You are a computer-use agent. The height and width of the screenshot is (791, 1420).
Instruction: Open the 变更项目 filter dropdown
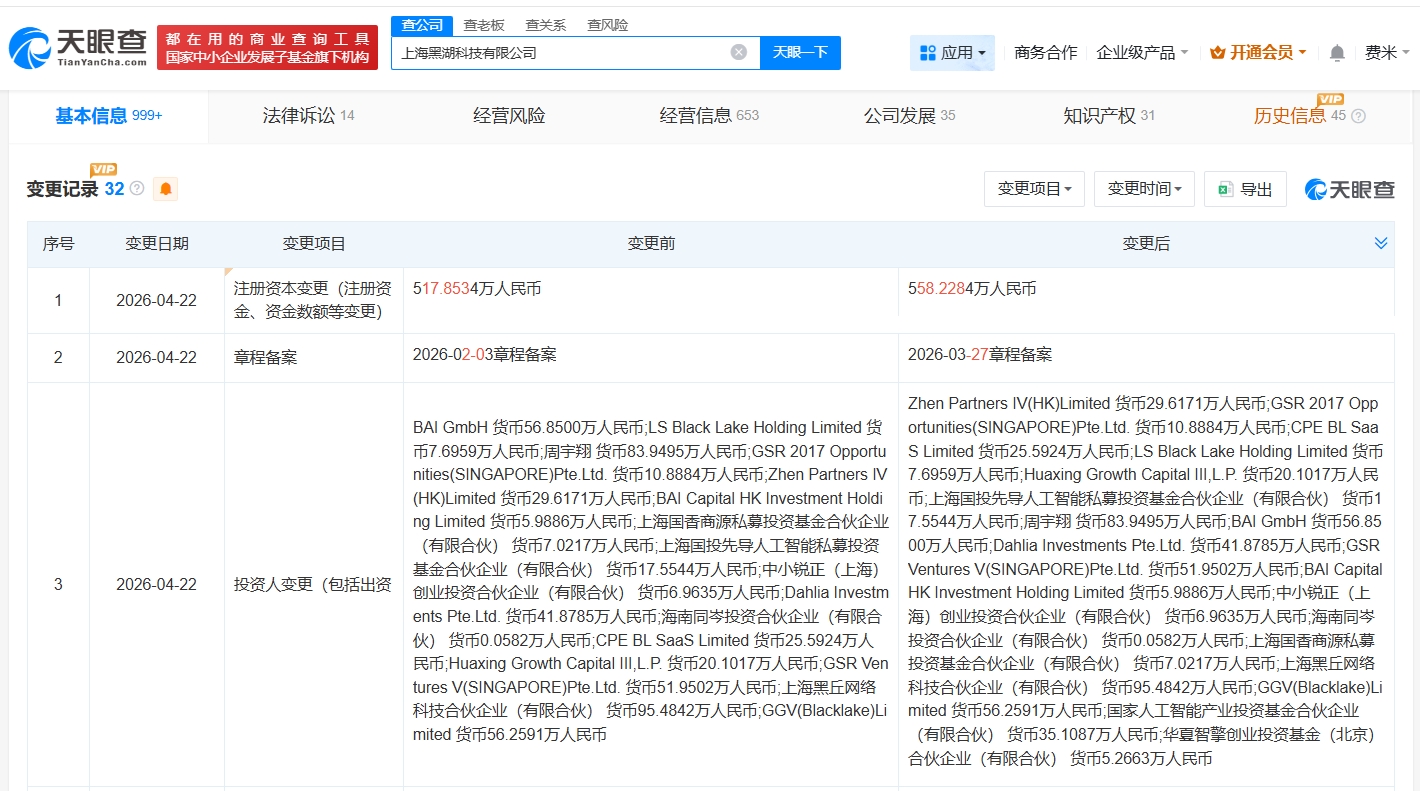pyautogui.click(x=1034, y=188)
